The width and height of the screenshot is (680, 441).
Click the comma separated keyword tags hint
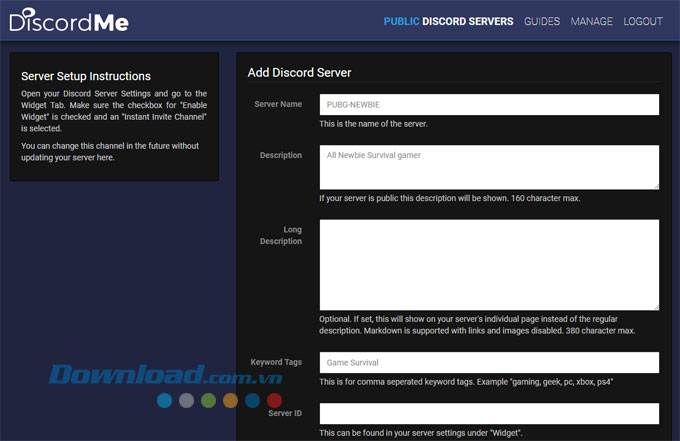click(x=466, y=382)
